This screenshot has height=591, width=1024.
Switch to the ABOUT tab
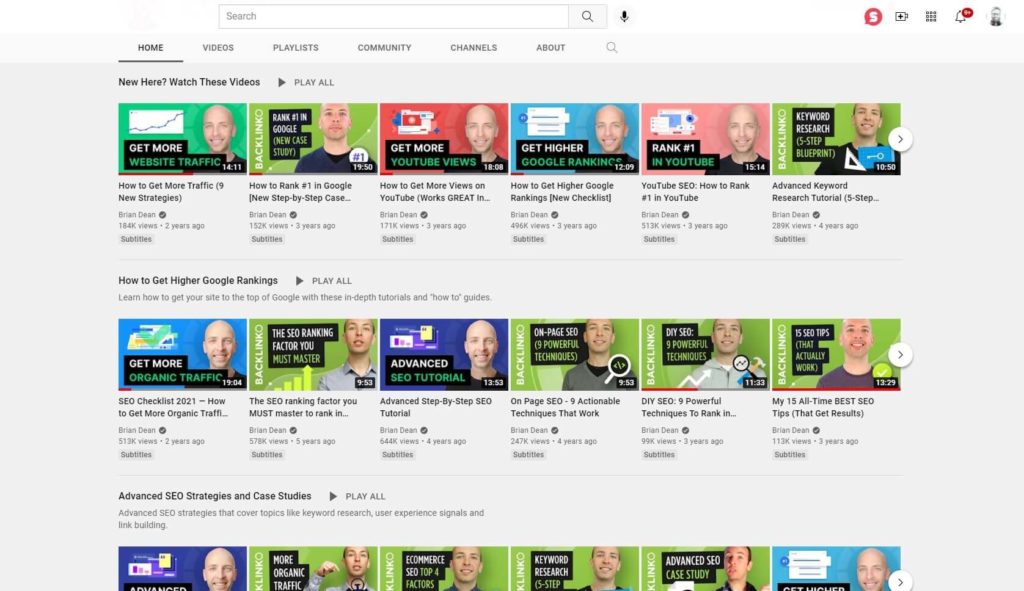click(551, 48)
